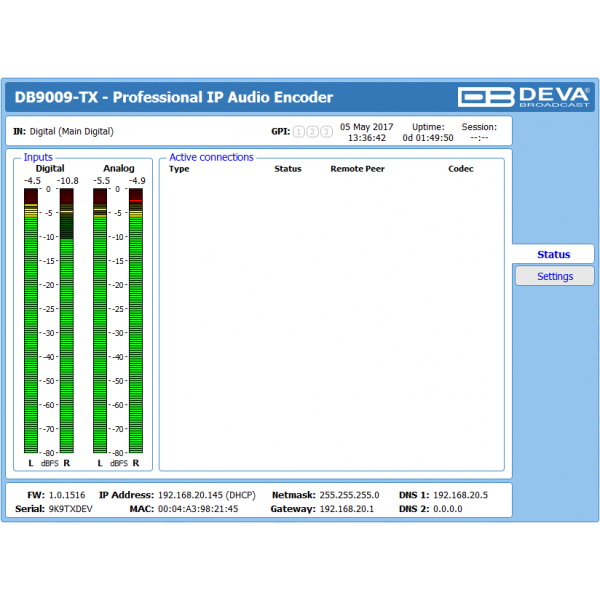Click the DNS 1 value '192.168.20.5'

click(460, 495)
